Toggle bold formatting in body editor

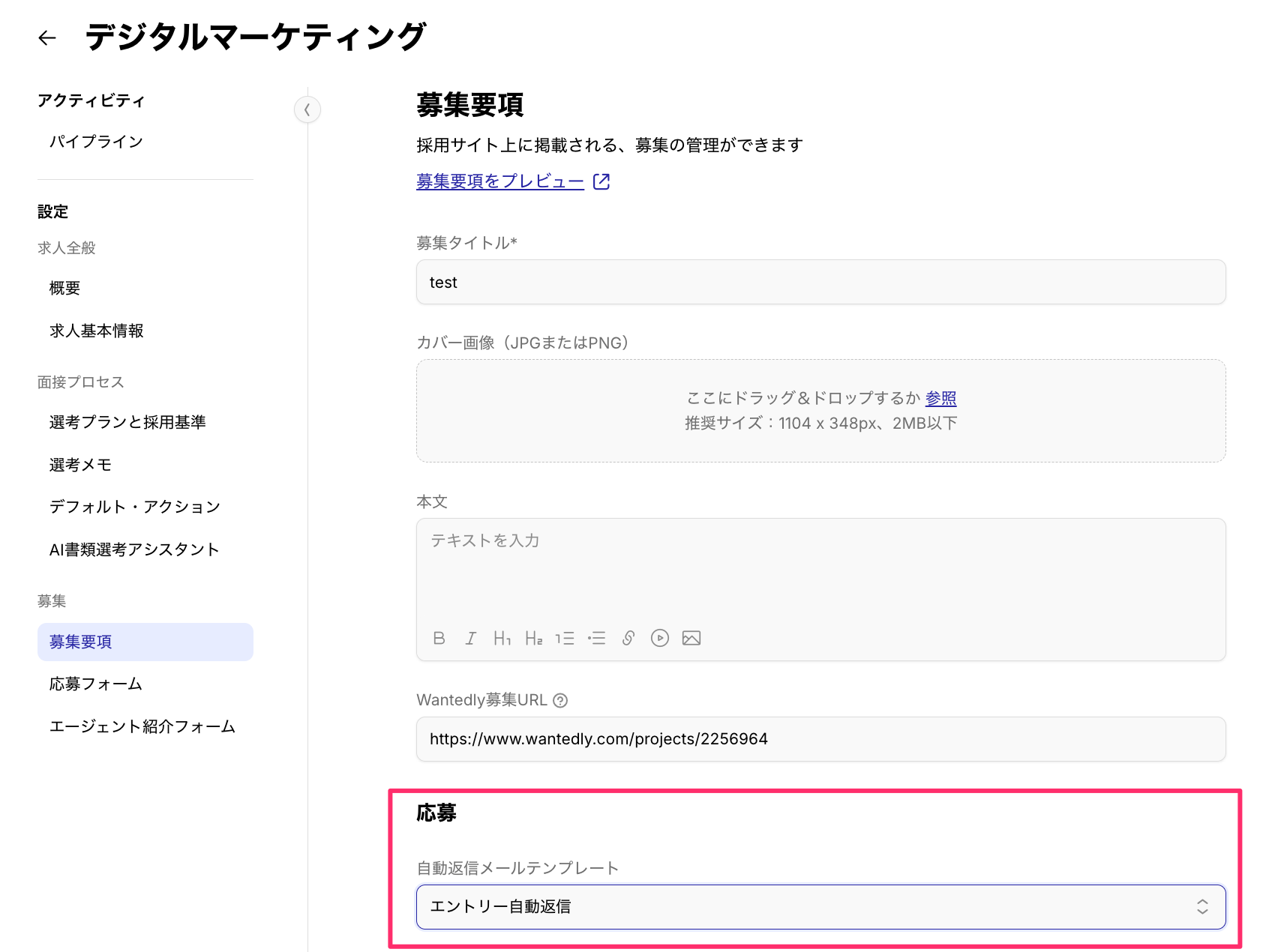coord(439,638)
